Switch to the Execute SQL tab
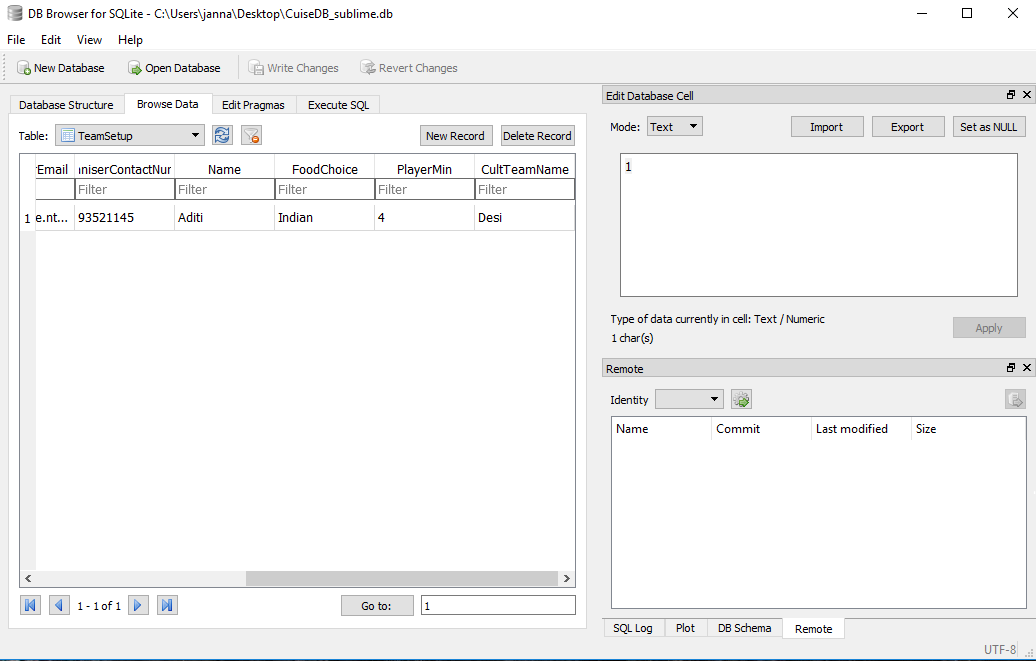The height and width of the screenshot is (661, 1036). pos(338,105)
